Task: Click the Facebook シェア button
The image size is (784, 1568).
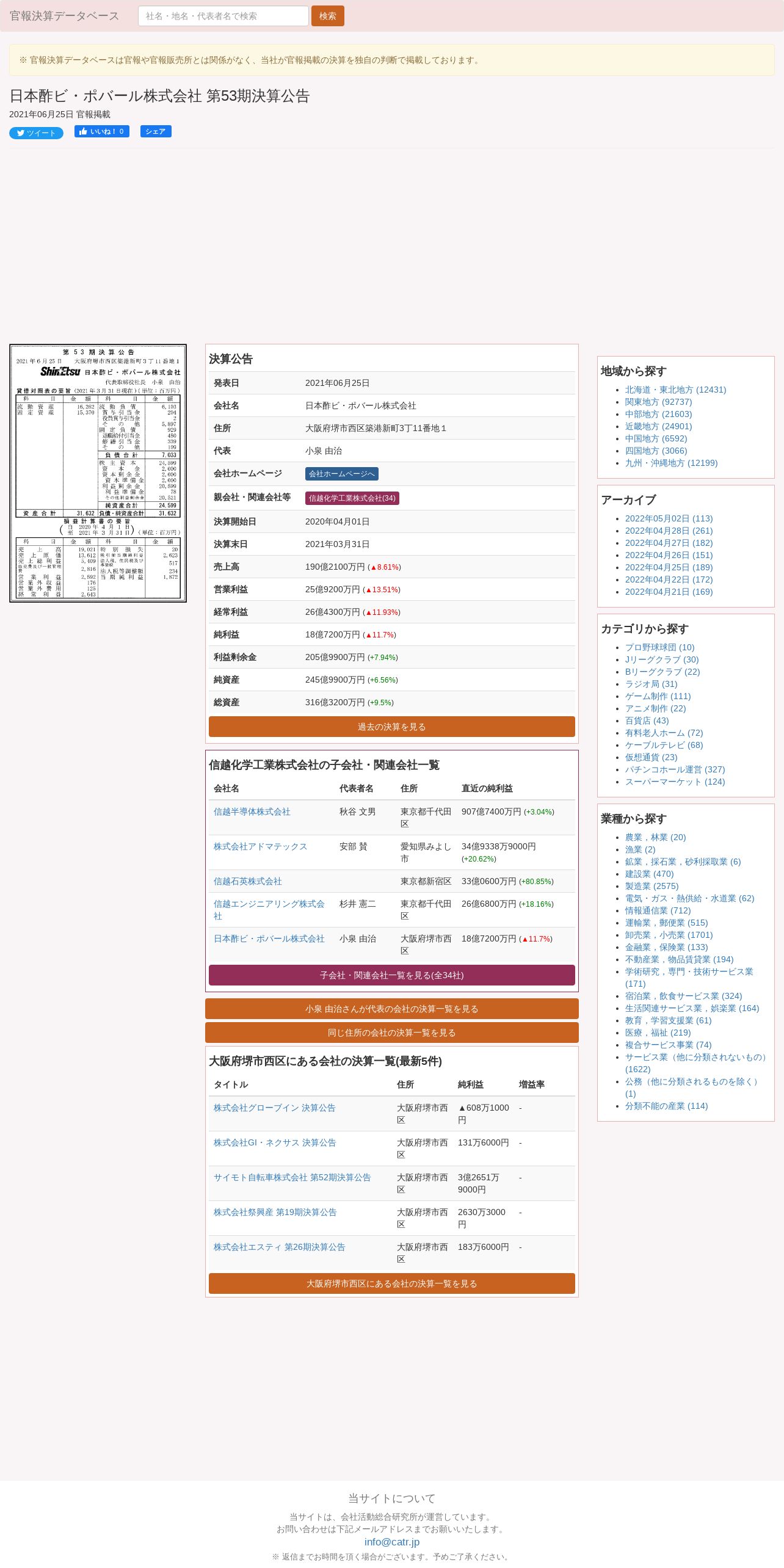Action: 156,131
